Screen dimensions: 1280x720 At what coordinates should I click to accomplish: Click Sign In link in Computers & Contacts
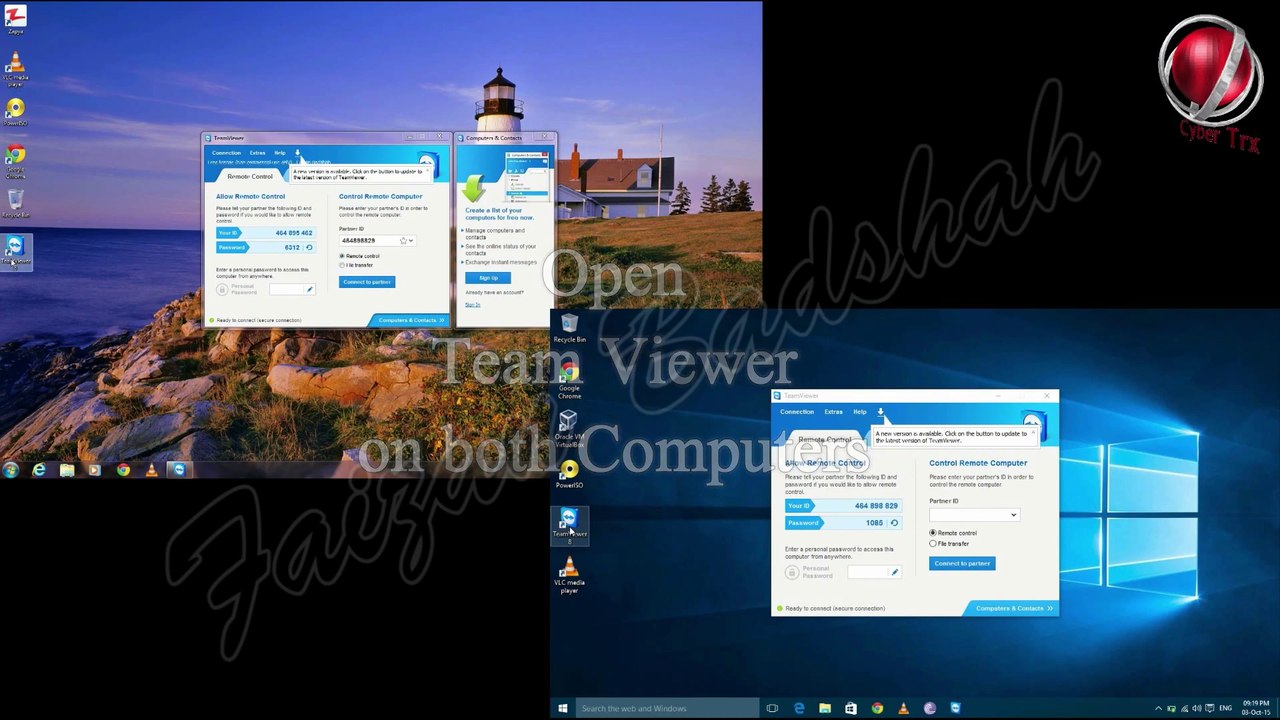click(x=472, y=305)
